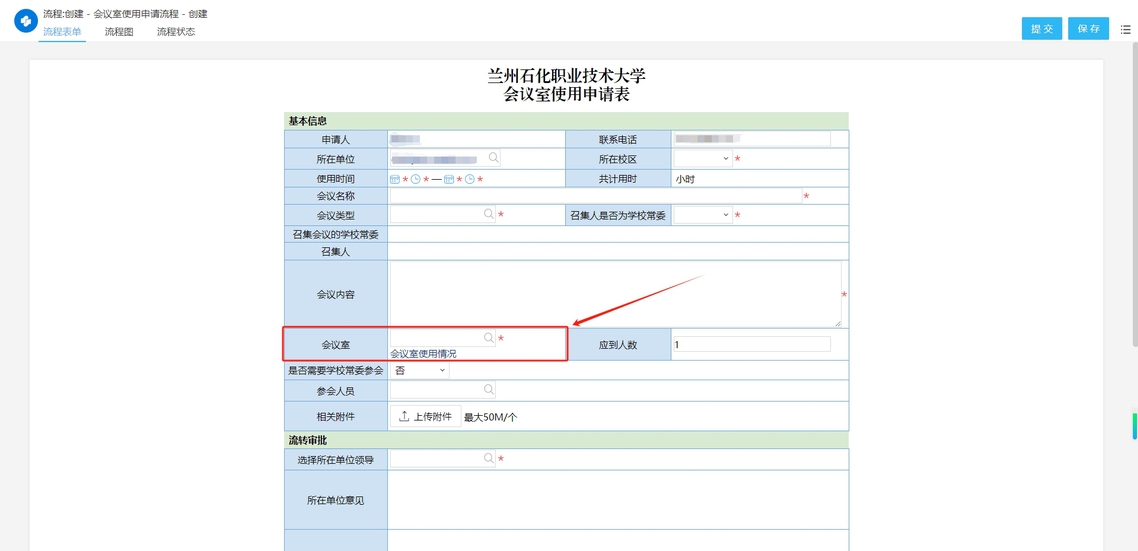Screen dimensions: 1138x551
Task: Click the 共计用时 label
Action: (x=618, y=178)
